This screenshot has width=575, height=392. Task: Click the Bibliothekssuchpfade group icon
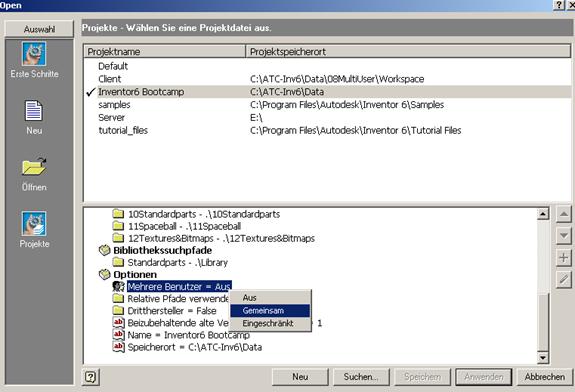pos(105,250)
